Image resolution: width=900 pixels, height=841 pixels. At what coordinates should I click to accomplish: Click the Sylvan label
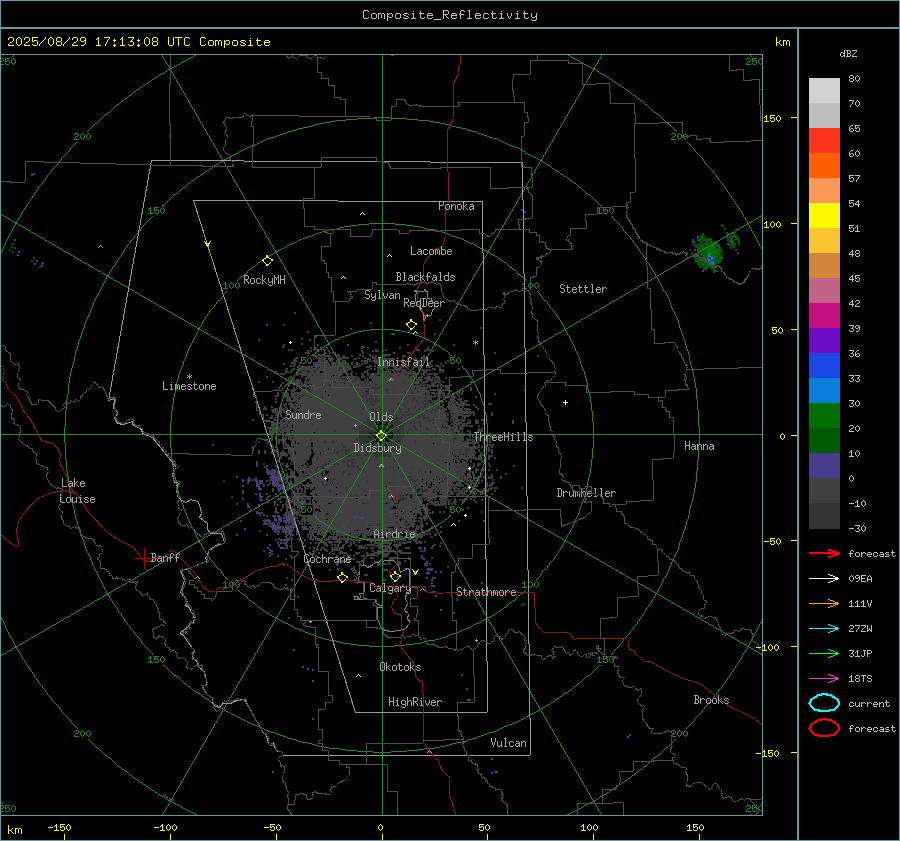pyautogui.click(x=382, y=295)
